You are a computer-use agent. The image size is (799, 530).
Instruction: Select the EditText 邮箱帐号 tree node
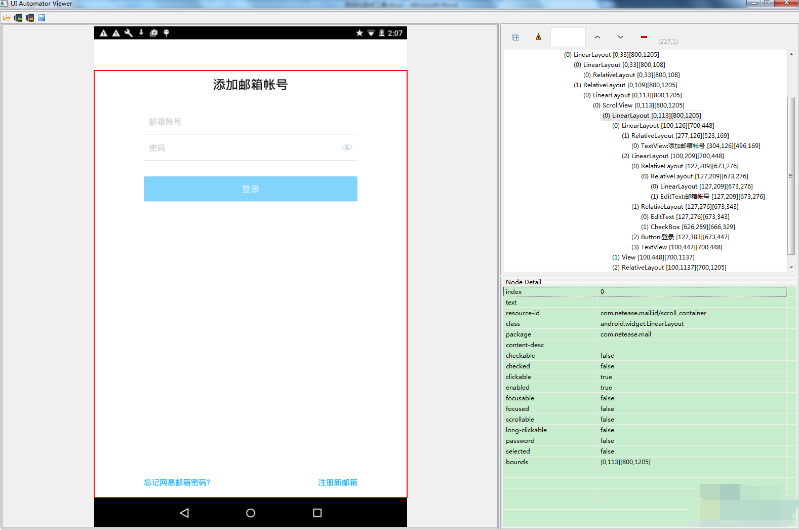coord(708,196)
